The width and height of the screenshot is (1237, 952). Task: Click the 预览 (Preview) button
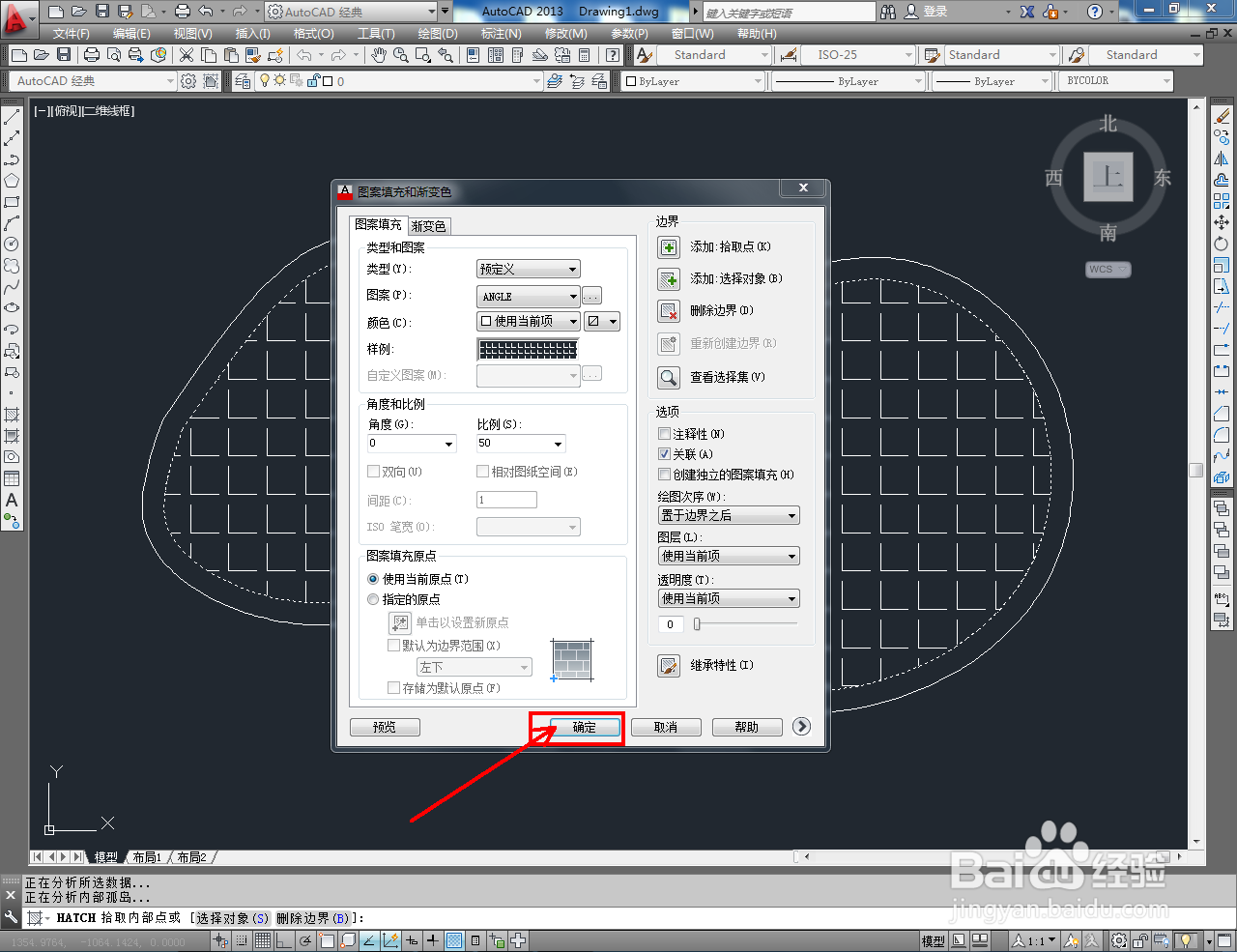[385, 728]
